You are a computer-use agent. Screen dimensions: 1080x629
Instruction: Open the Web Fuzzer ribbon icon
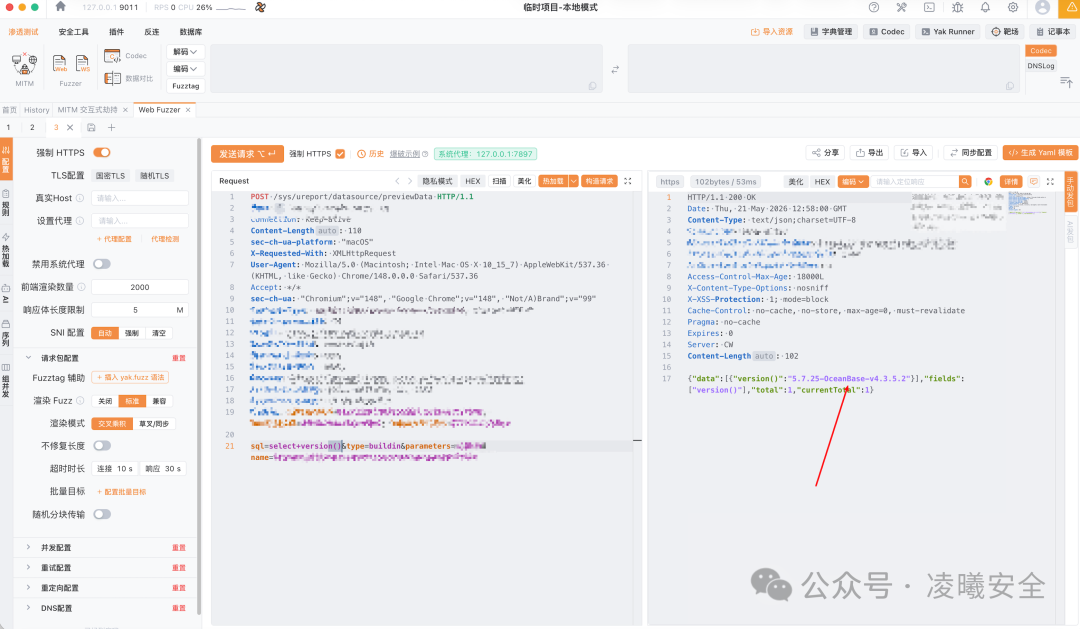60,64
